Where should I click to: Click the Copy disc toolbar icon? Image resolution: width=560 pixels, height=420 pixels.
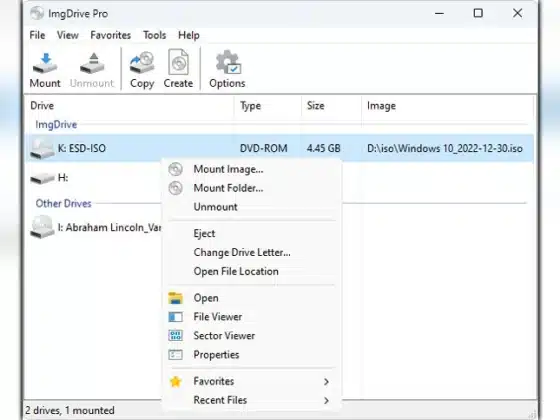click(142, 63)
